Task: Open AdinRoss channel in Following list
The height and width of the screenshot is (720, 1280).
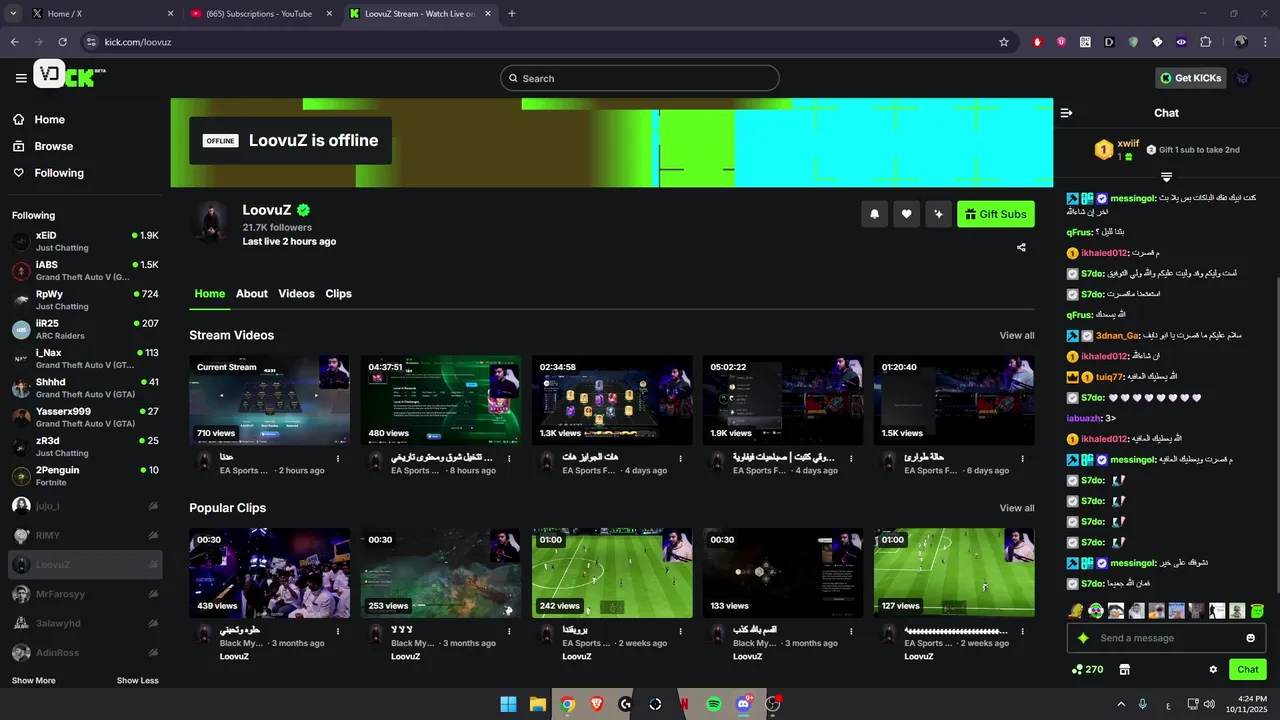Action: click(x=85, y=652)
